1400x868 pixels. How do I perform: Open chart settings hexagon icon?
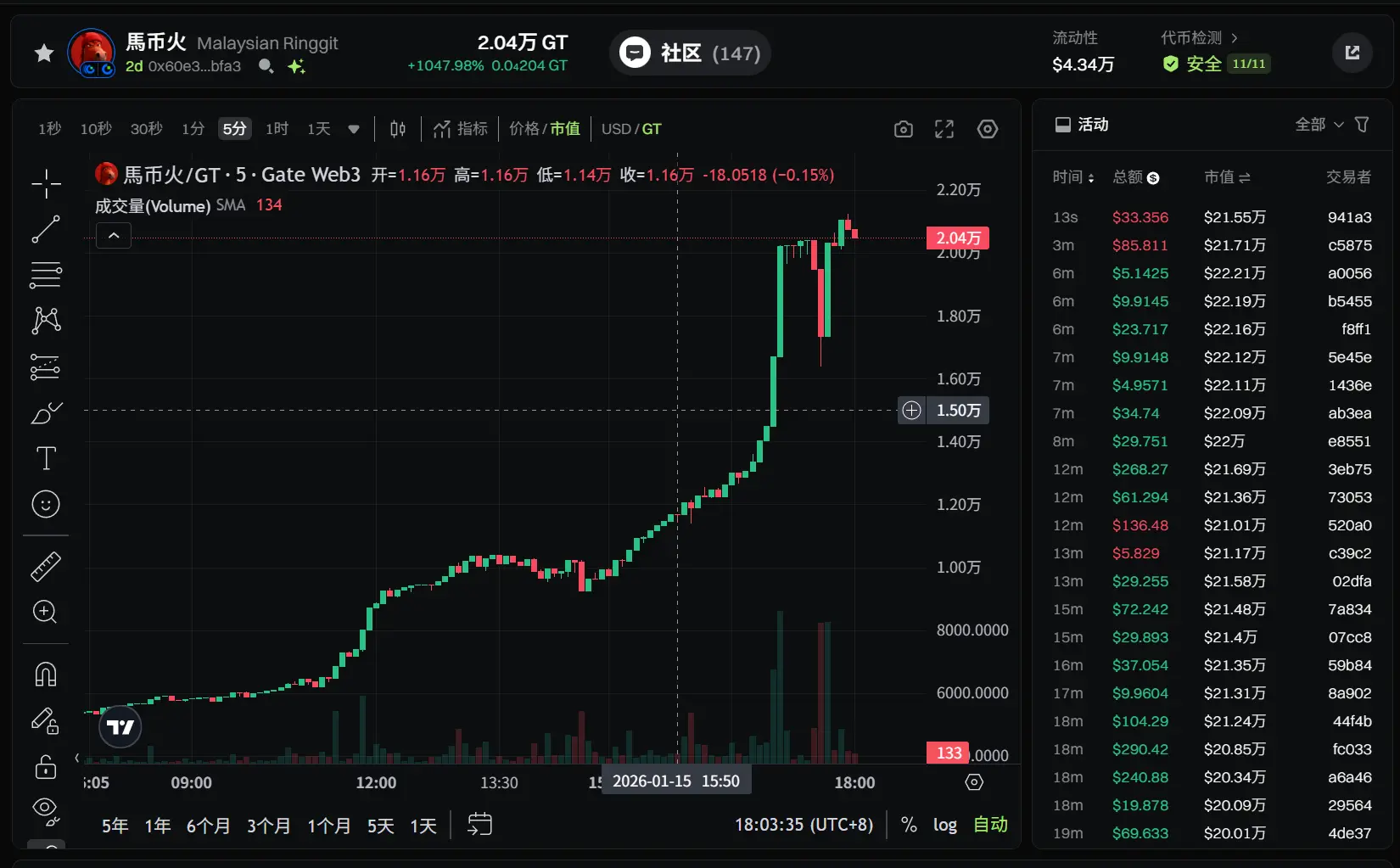988,129
